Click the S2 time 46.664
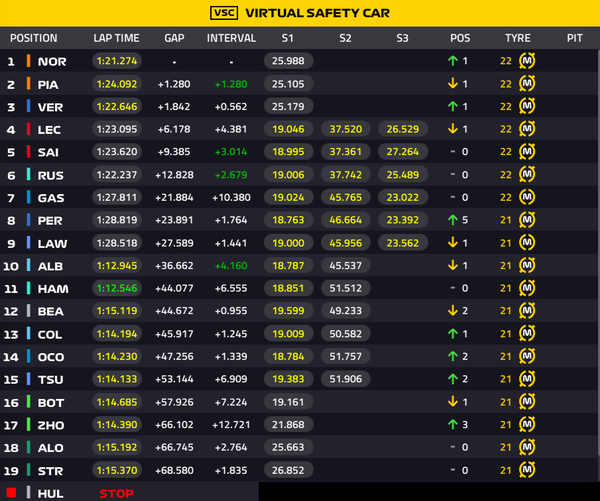Screen dimensions: 600x501 pos(346,220)
